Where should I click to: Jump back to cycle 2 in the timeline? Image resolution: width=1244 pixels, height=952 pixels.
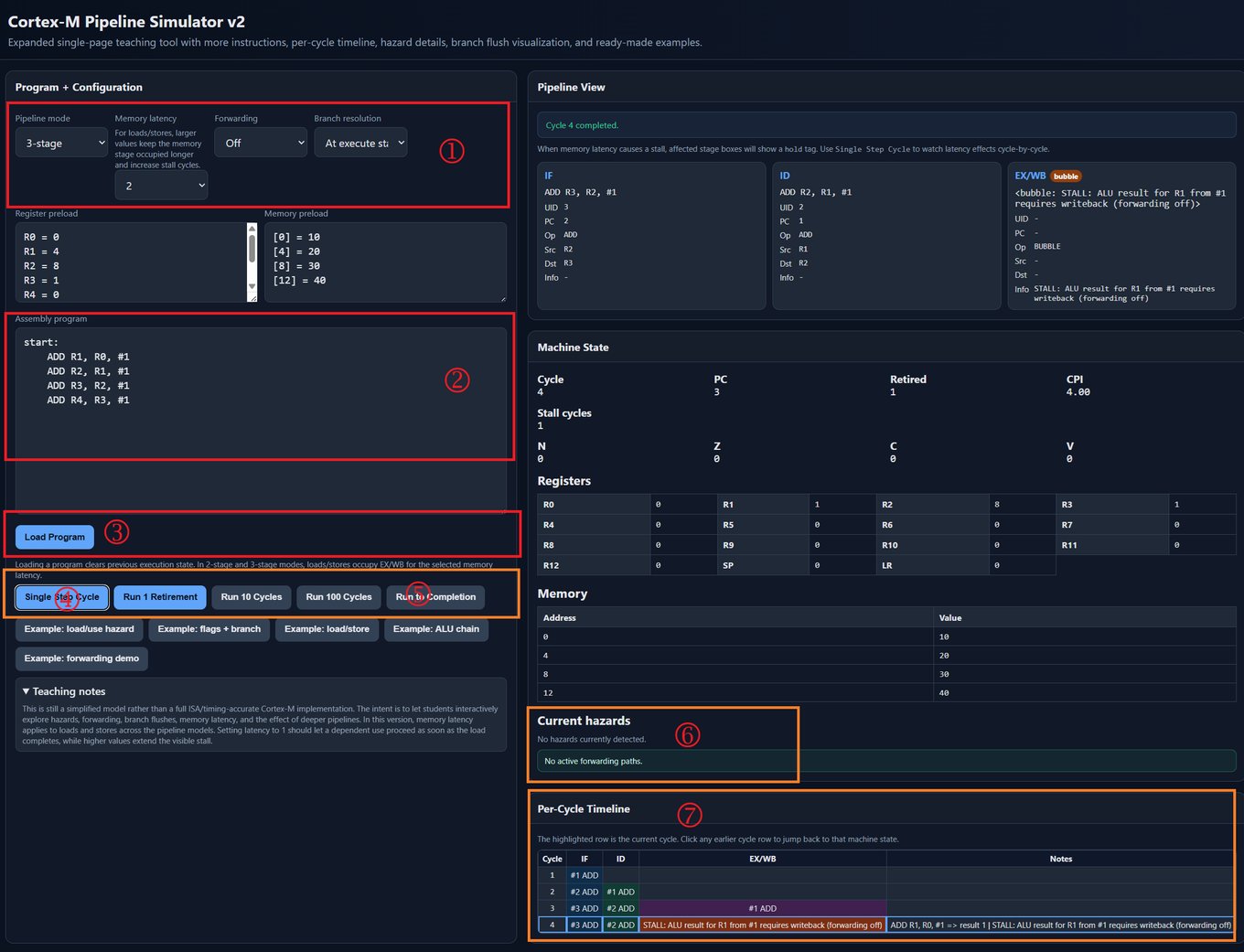[x=885, y=892]
